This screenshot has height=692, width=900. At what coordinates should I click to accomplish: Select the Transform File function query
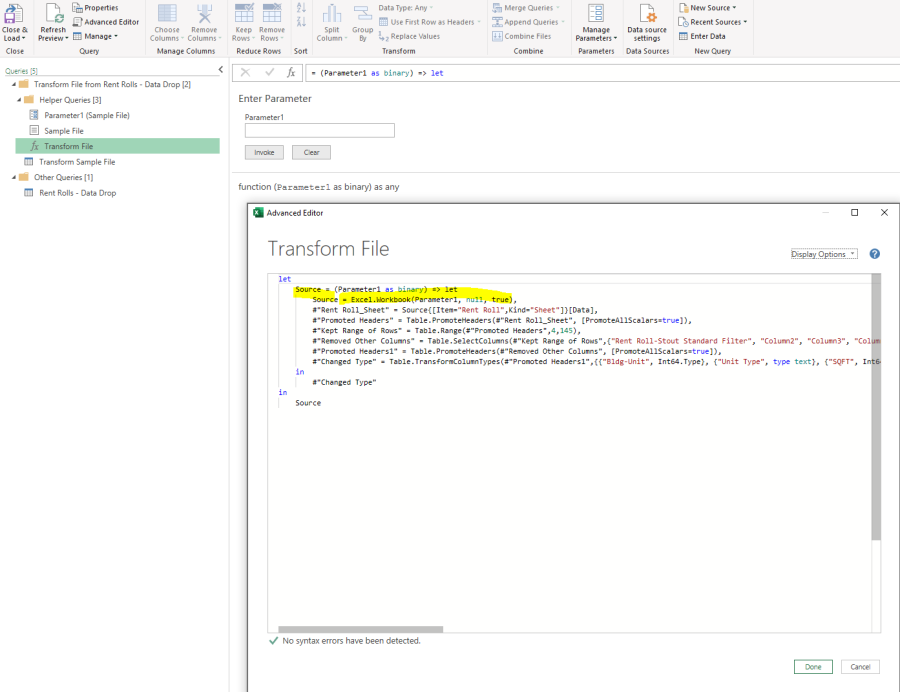117,146
